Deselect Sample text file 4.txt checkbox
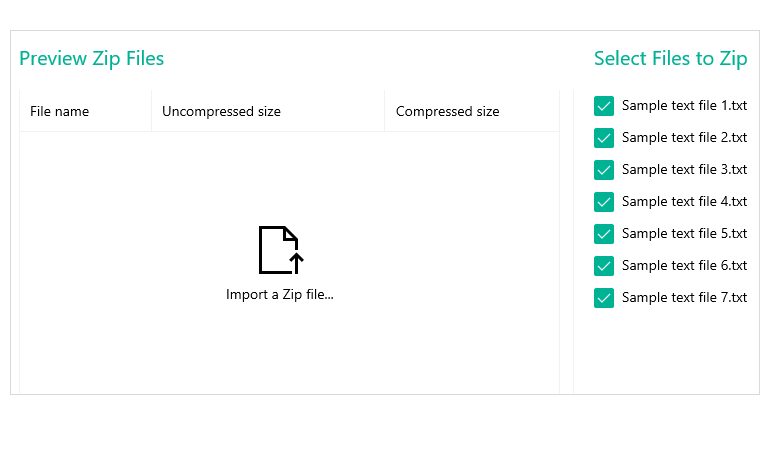The width and height of the screenshot is (770, 455). 604,202
